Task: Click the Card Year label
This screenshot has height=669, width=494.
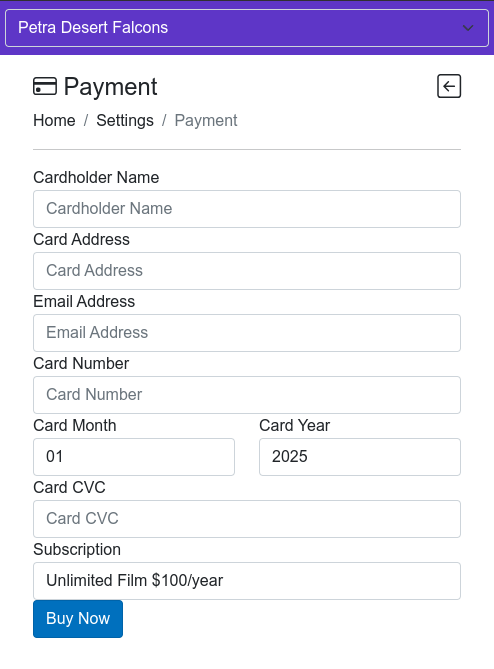Action: 294,425
